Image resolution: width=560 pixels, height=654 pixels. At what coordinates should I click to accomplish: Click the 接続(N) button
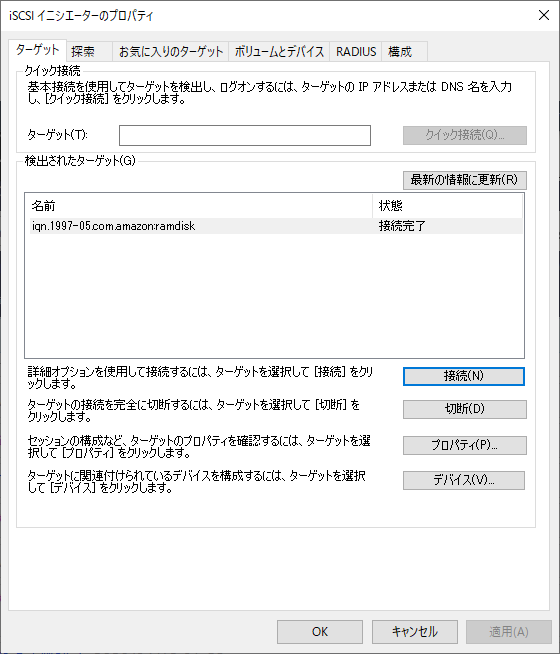pos(464,376)
